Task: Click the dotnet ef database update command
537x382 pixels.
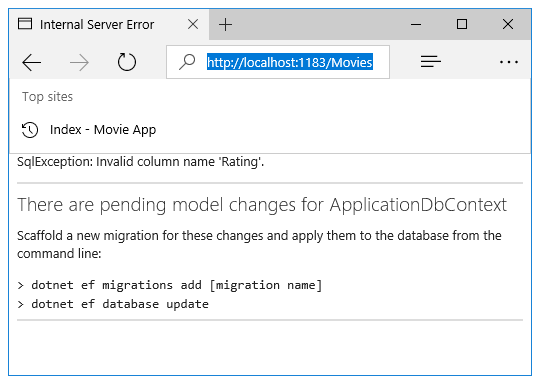Action: pos(113,304)
